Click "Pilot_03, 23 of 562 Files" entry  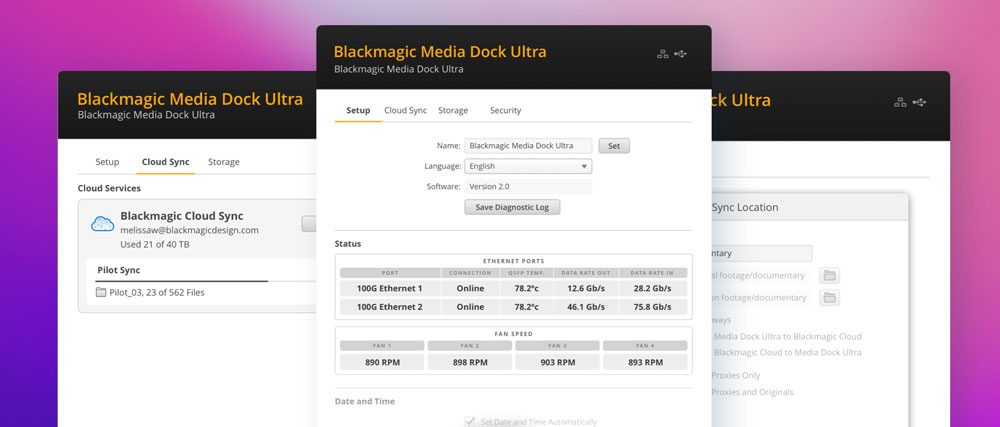[x=157, y=293]
